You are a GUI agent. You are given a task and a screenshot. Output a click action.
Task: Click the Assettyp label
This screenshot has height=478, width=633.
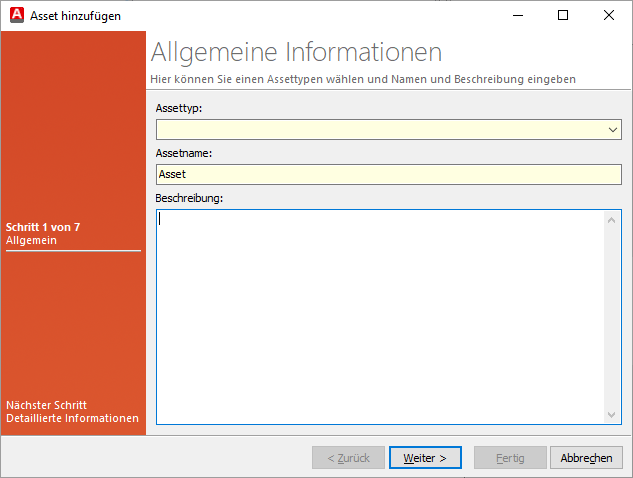[180, 106]
